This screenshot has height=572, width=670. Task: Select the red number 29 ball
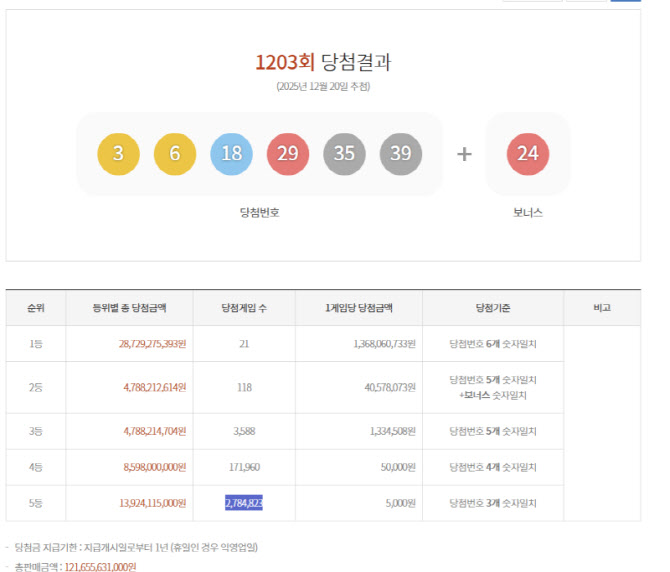point(287,154)
